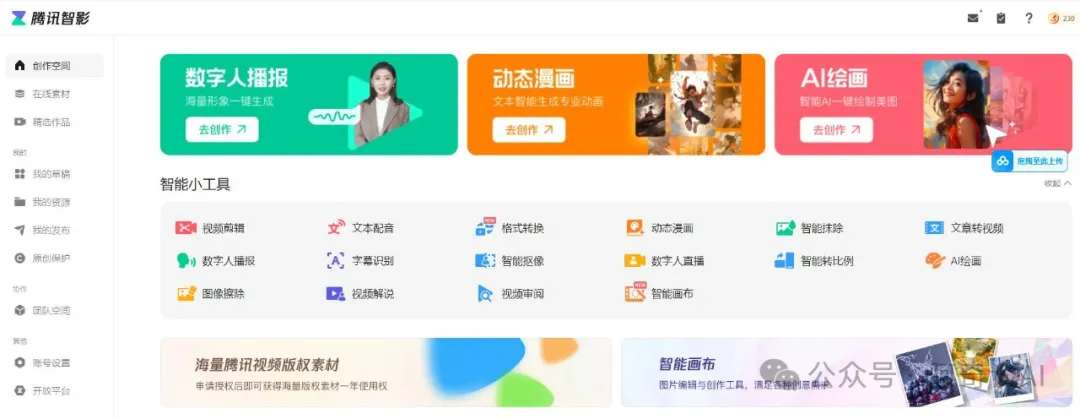1080x419 pixels.
Task: Open the 智能抠像 smart matting tool
Action: coord(510,260)
